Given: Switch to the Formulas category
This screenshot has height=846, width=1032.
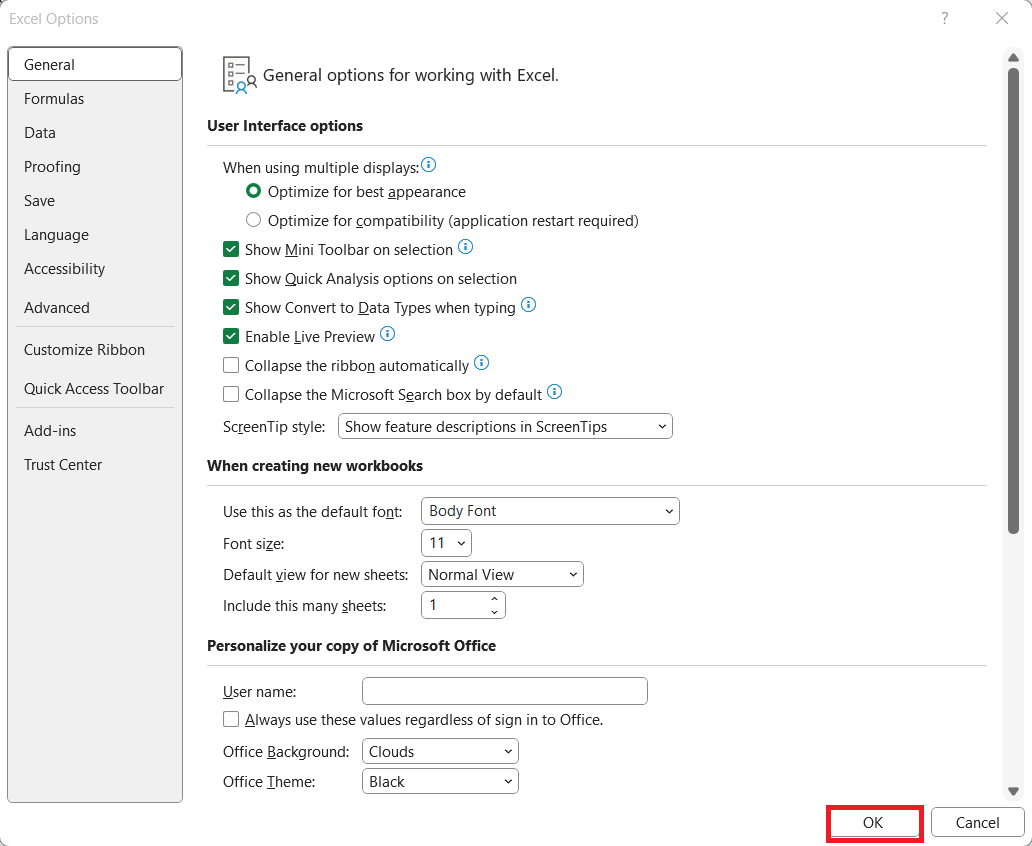Looking at the screenshot, I should point(95,99).
